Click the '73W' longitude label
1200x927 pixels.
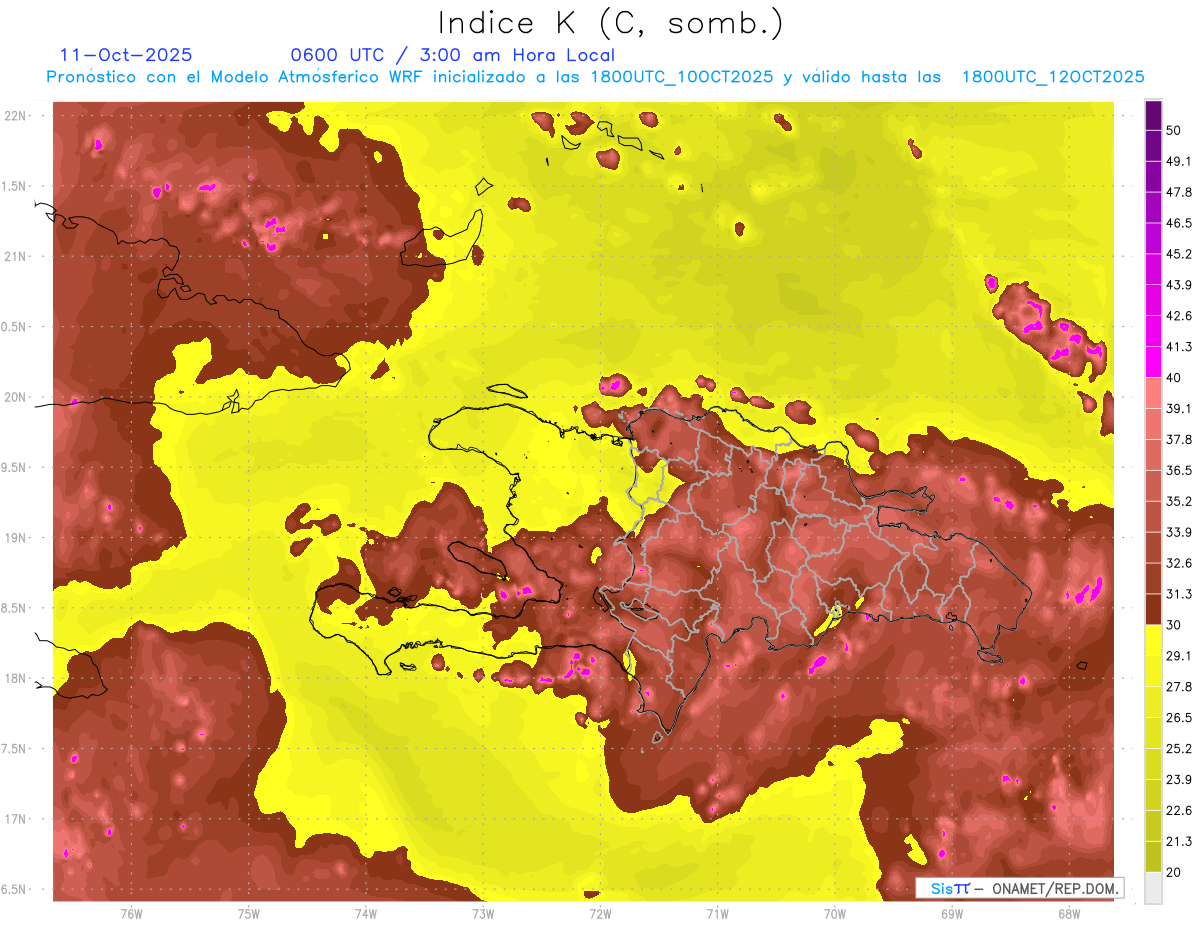point(483,913)
